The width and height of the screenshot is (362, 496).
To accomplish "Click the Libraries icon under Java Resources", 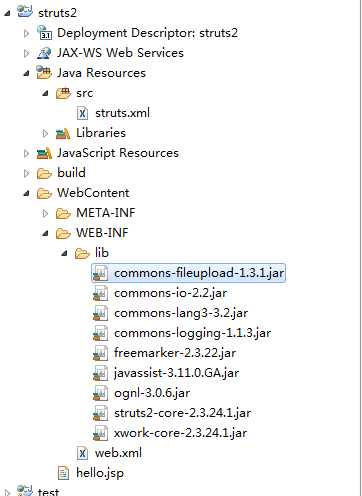I will [63, 133].
